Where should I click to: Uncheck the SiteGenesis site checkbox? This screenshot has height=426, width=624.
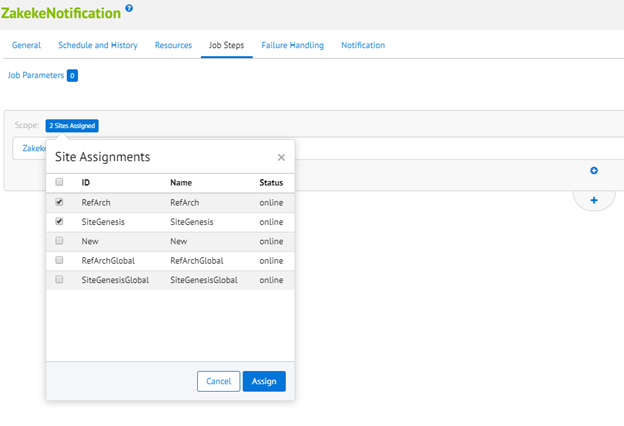(59, 221)
